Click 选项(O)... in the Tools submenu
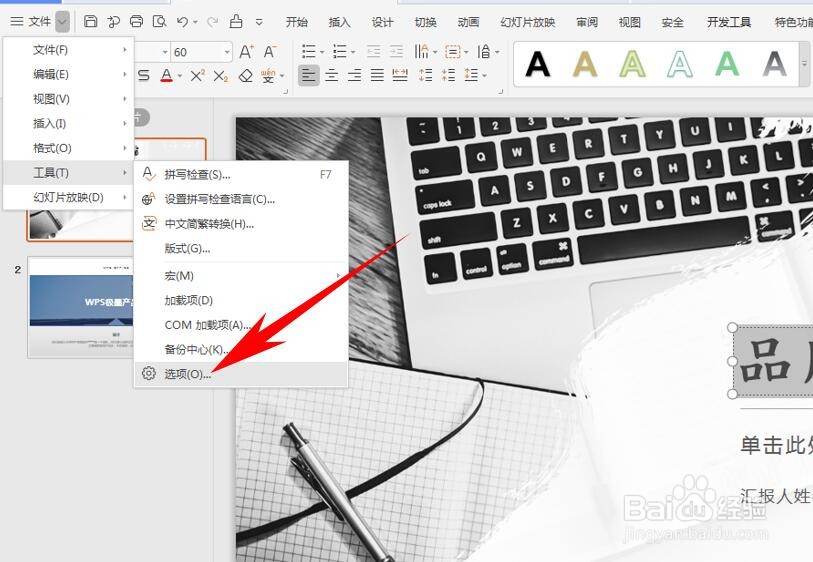The height and width of the screenshot is (562, 813). tap(241, 374)
